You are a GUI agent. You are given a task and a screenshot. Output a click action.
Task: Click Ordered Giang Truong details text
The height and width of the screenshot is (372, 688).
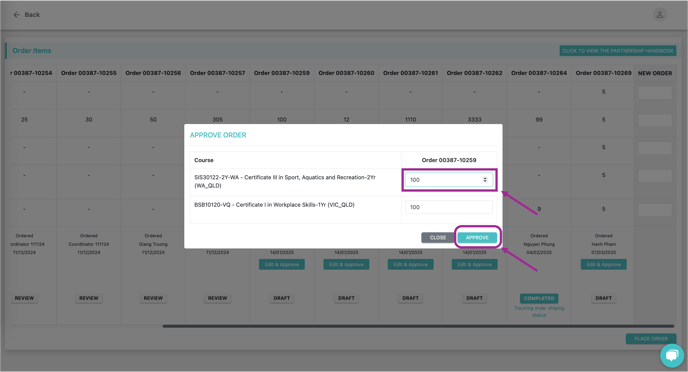pos(153,244)
